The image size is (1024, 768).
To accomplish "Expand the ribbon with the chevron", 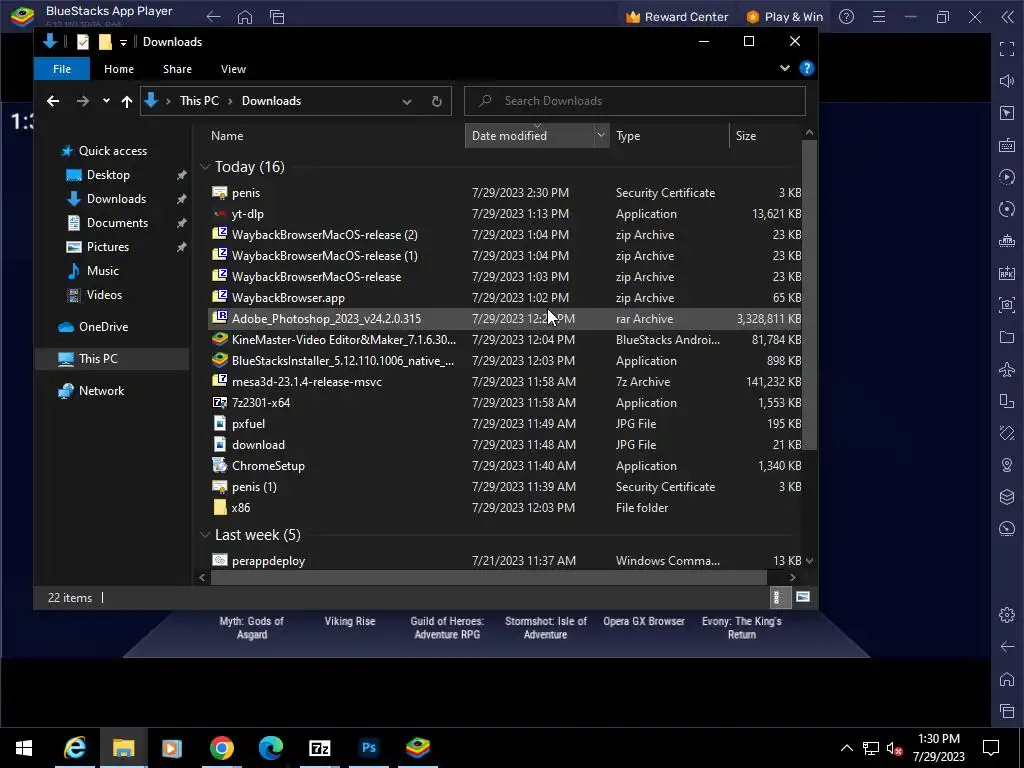I will (x=784, y=68).
